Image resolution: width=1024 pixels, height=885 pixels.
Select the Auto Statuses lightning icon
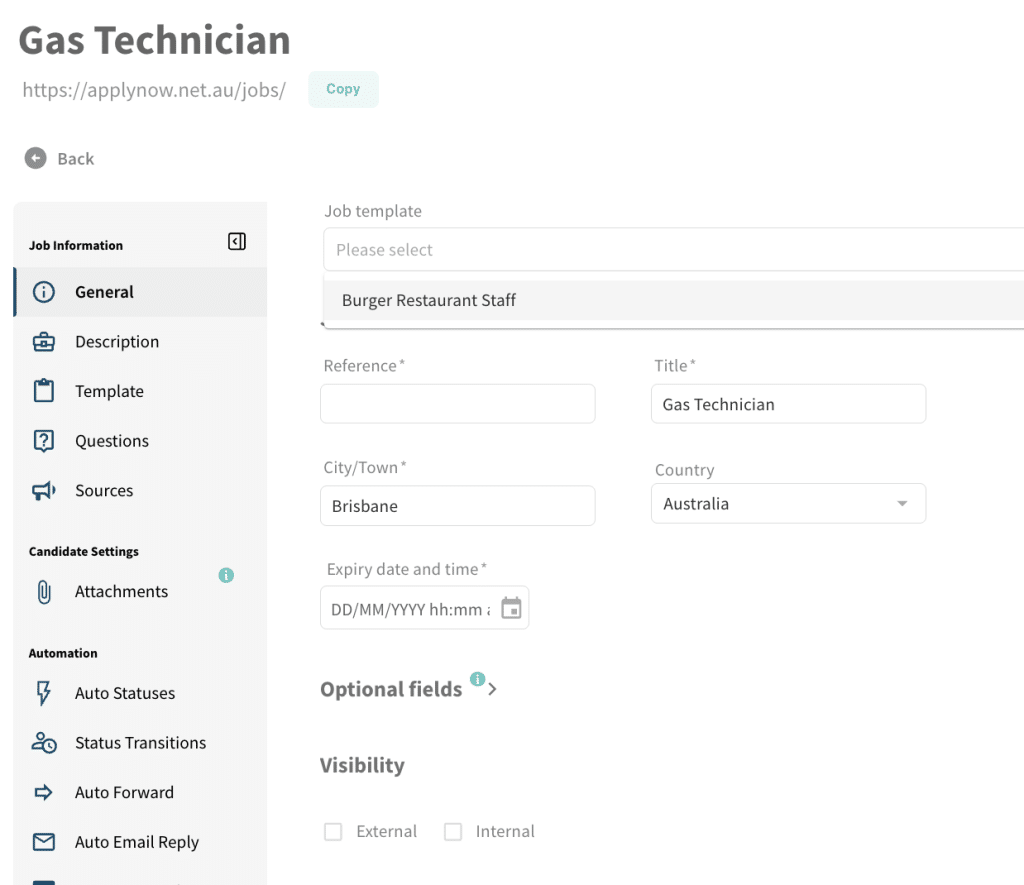42,693
